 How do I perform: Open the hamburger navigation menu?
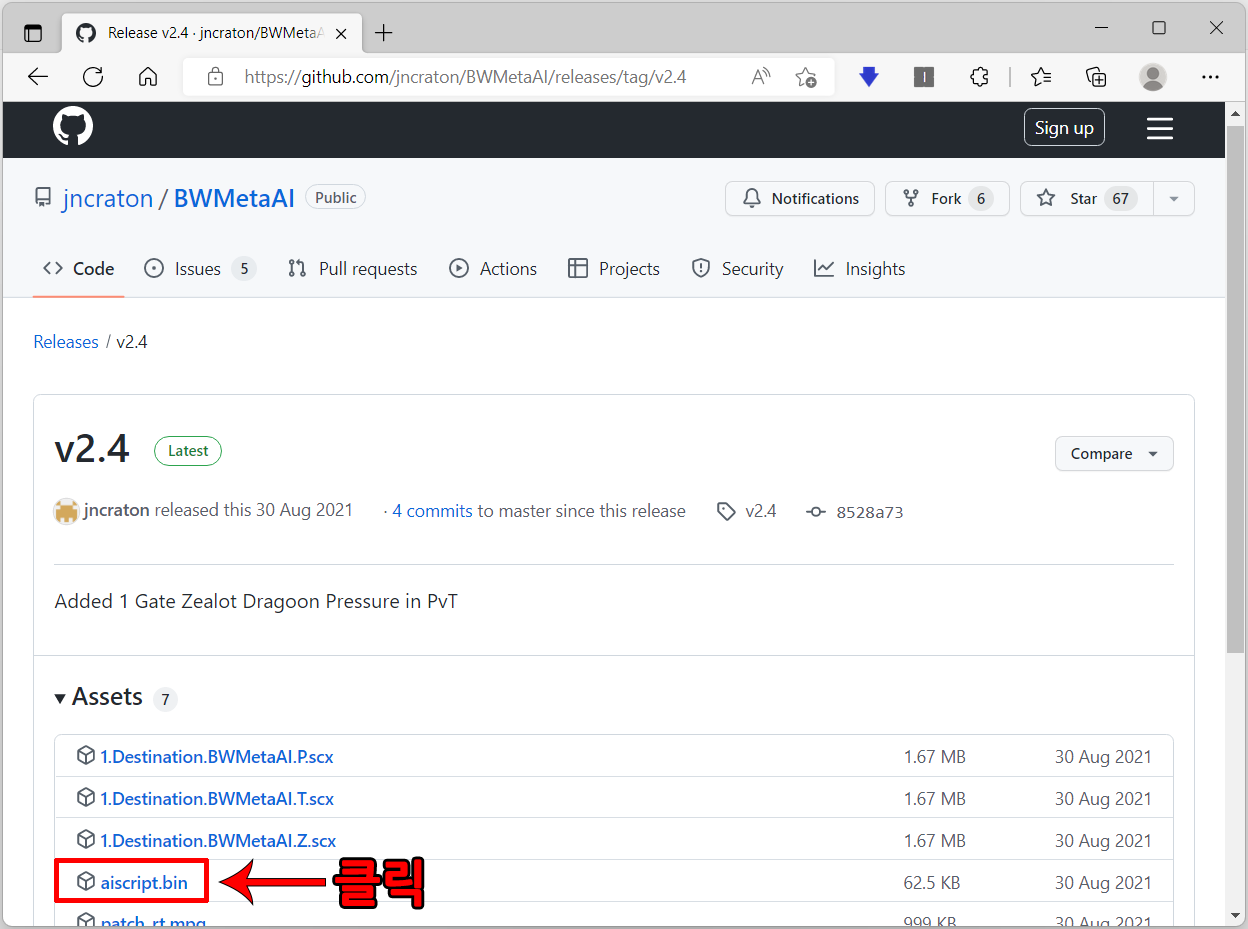tap(1160, 128)
